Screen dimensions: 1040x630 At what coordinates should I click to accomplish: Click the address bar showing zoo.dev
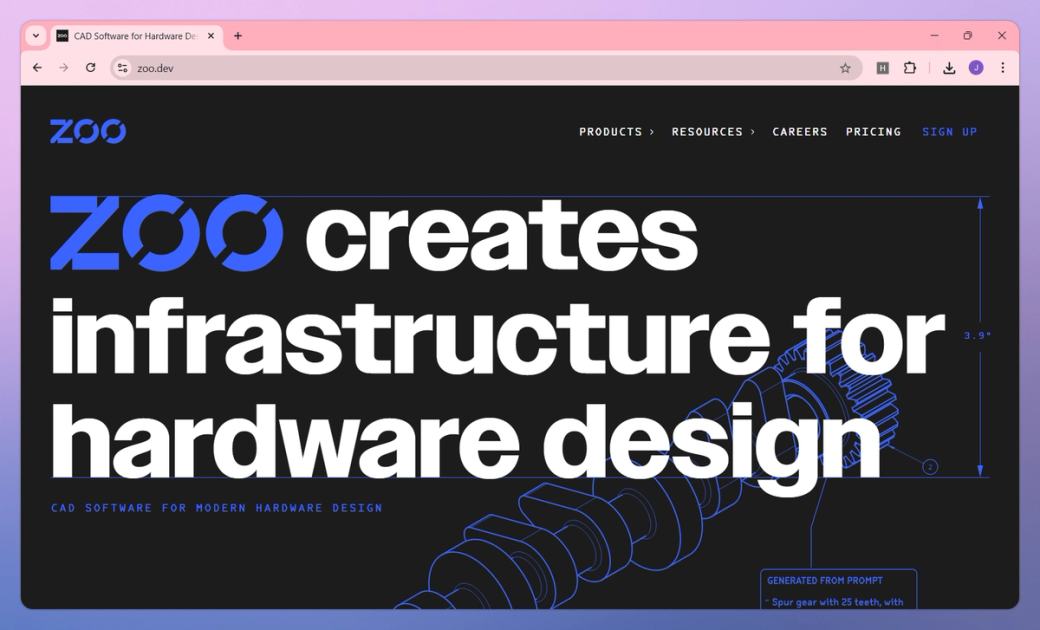pyautogui.click(x=400, y=67)
